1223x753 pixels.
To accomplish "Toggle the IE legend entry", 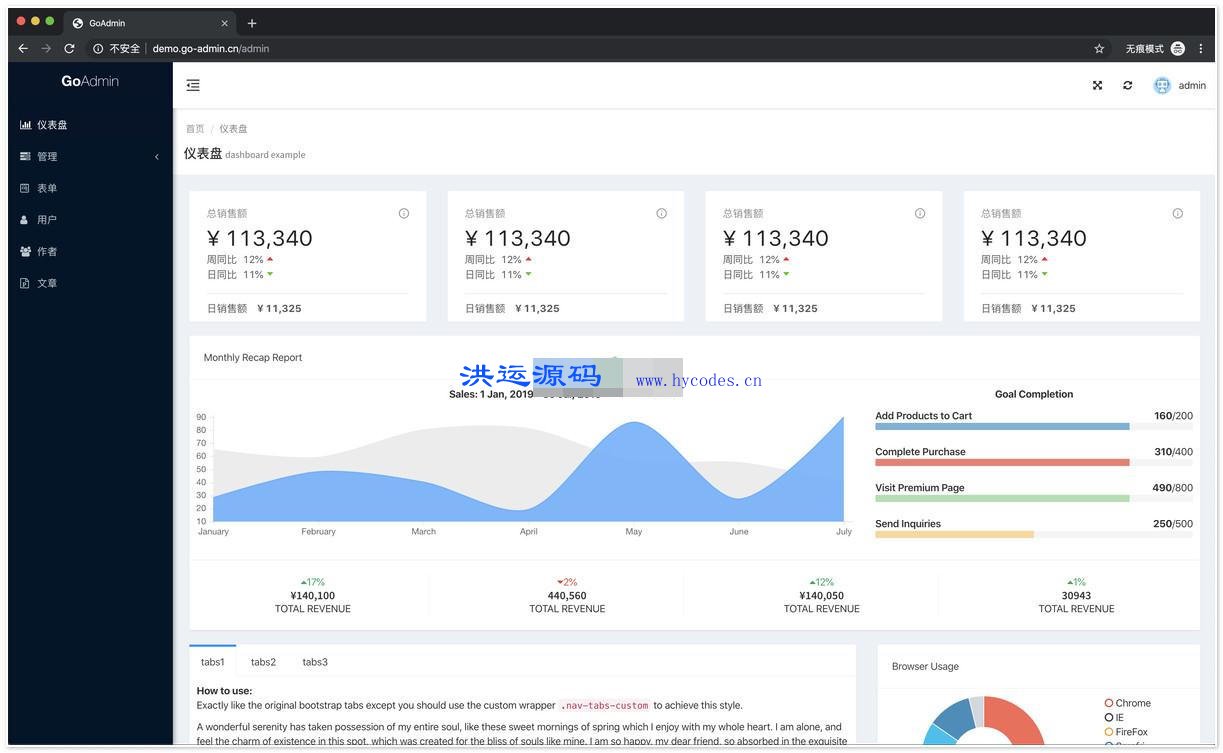I will click(1114, 718).
